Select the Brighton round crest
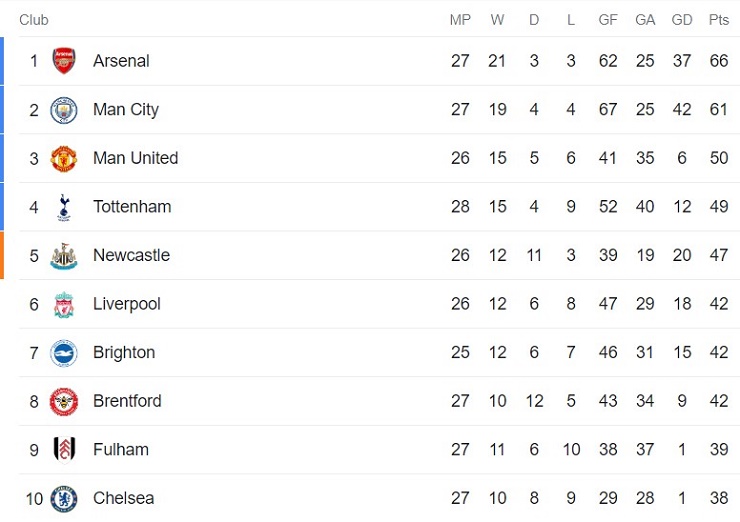740x522 pixels. 64,353
